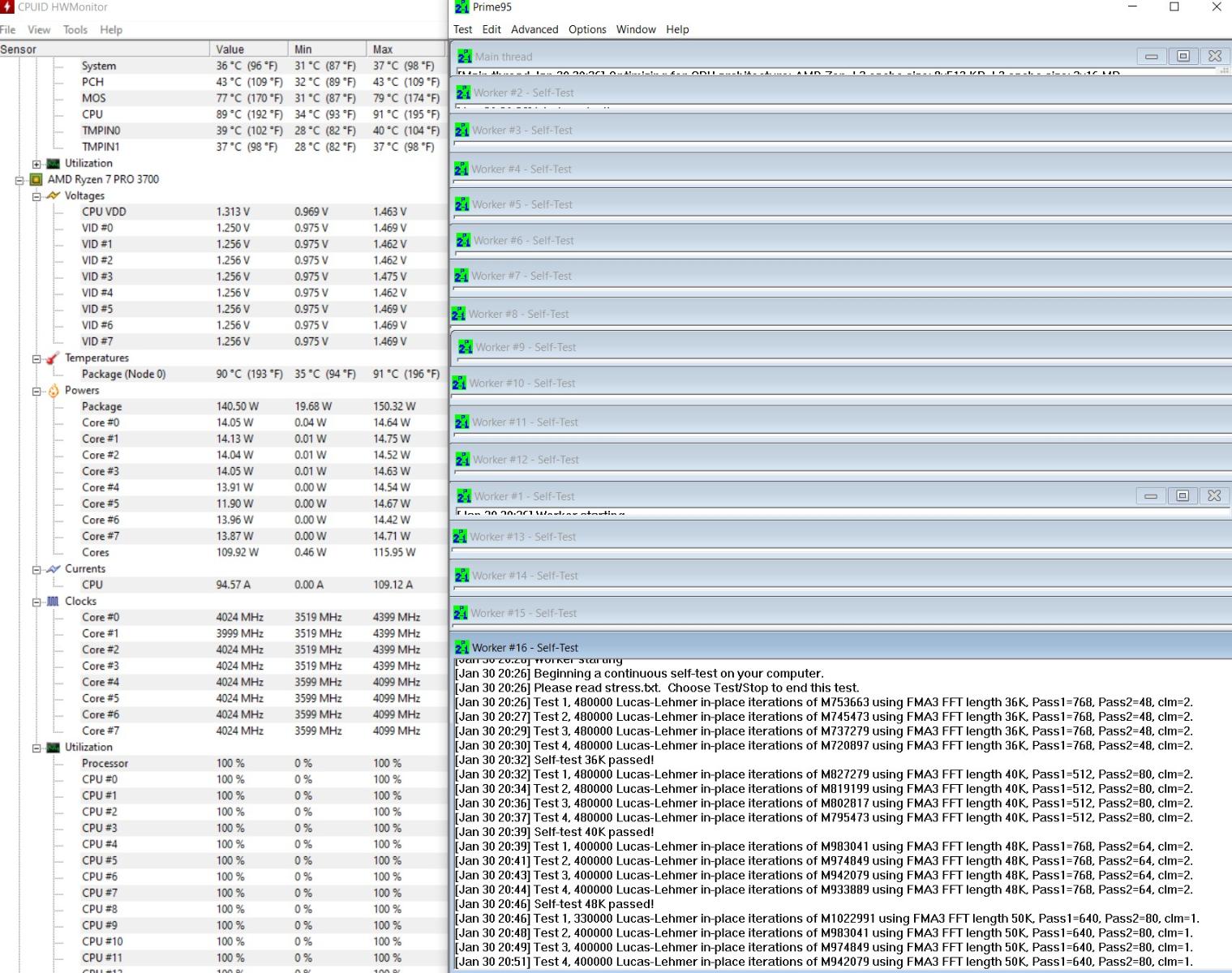Click the Worker #9 window icon

click(466, 347)
